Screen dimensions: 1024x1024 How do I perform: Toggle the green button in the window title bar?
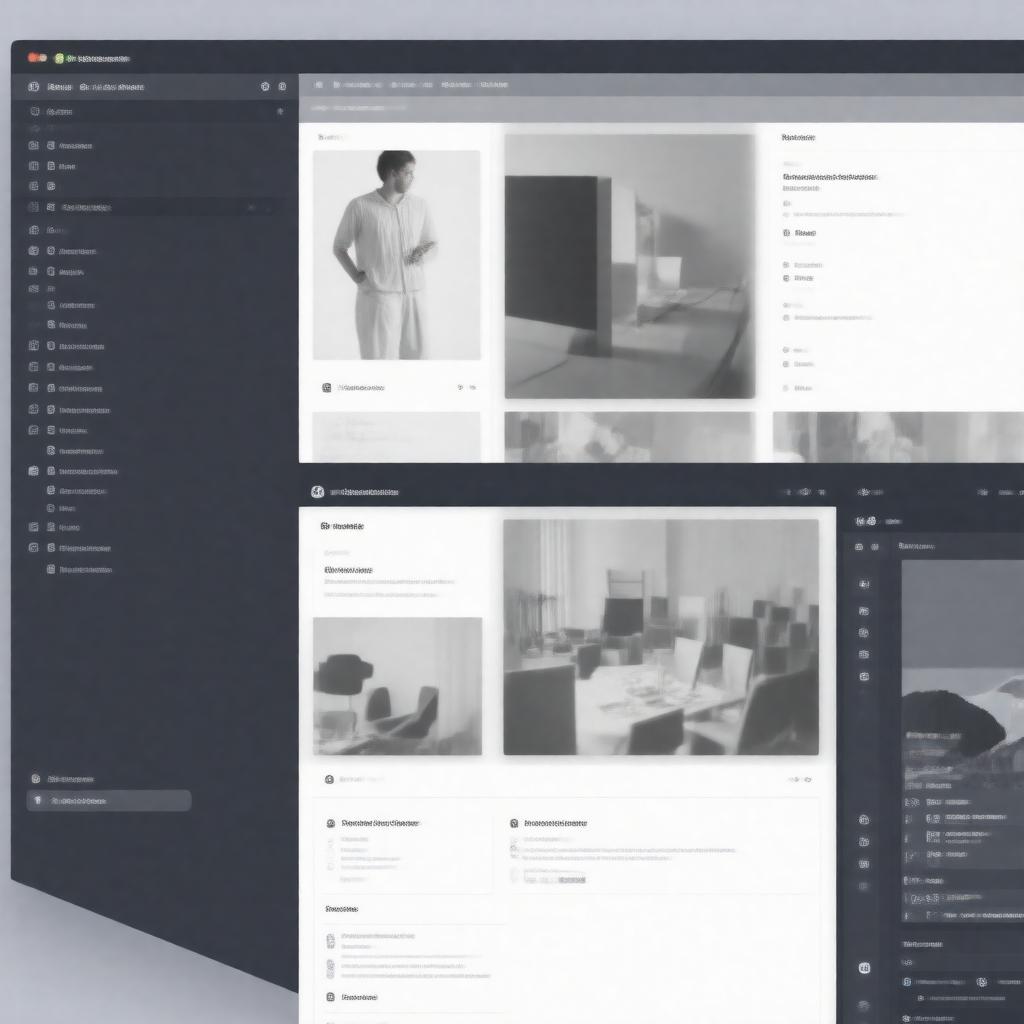click(59, 59)
